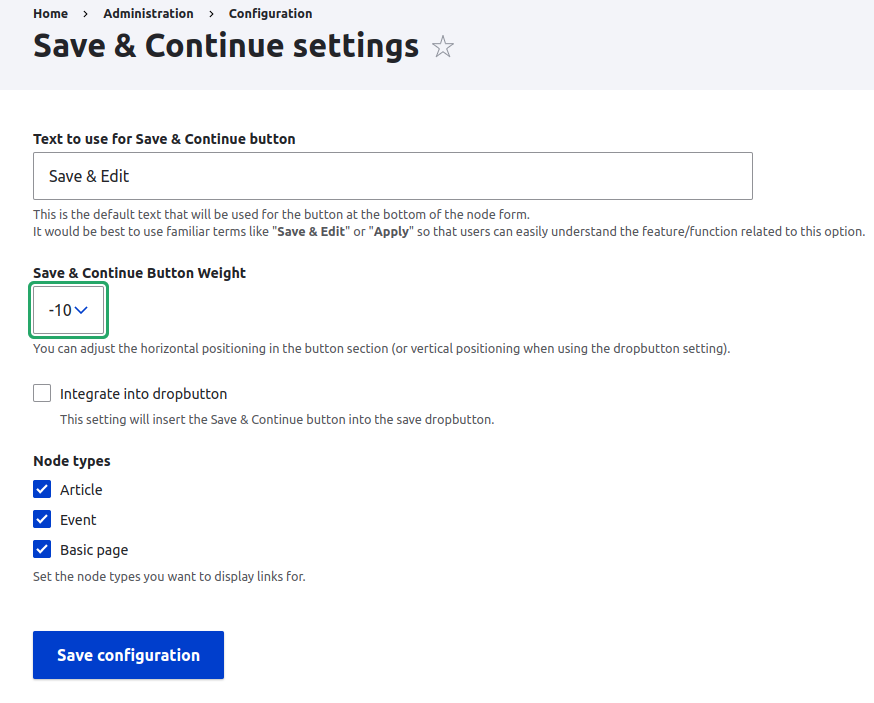Open the Button Weight select box
The image size is (874, 703).
(x=69, y=310)
